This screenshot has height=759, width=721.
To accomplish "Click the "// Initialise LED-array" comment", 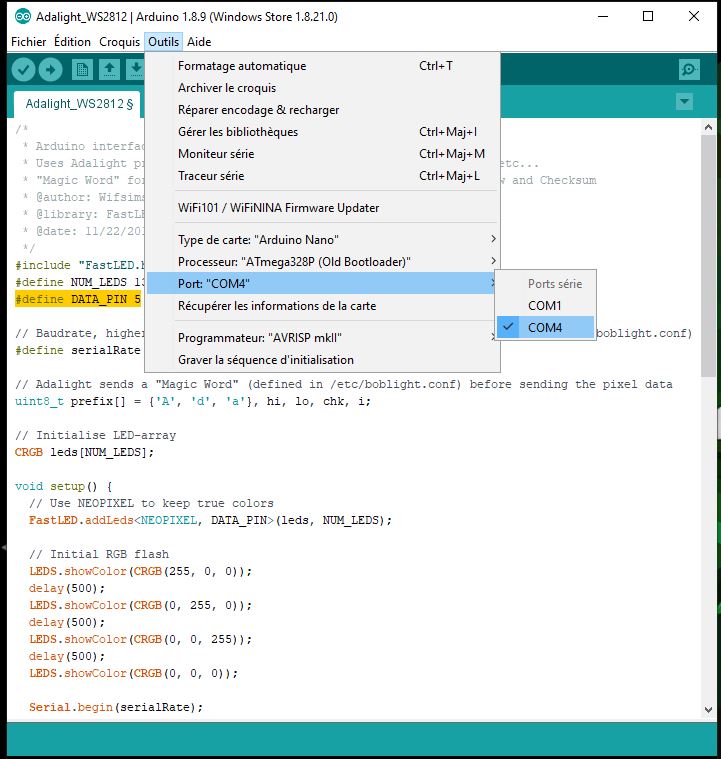I will pyautogui.click(x=95, y=435).
